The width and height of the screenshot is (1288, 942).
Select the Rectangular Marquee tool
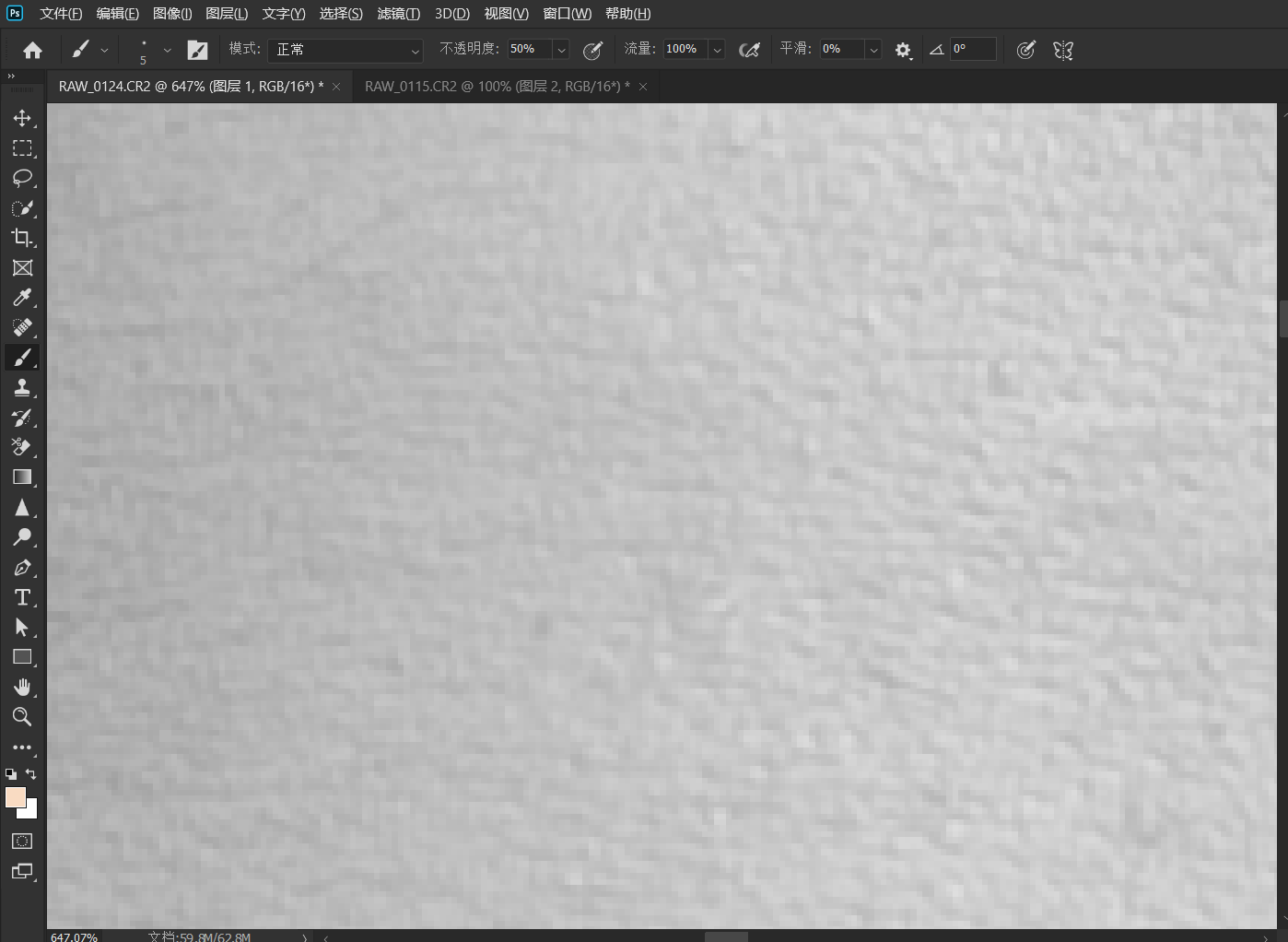pos(22,148)
